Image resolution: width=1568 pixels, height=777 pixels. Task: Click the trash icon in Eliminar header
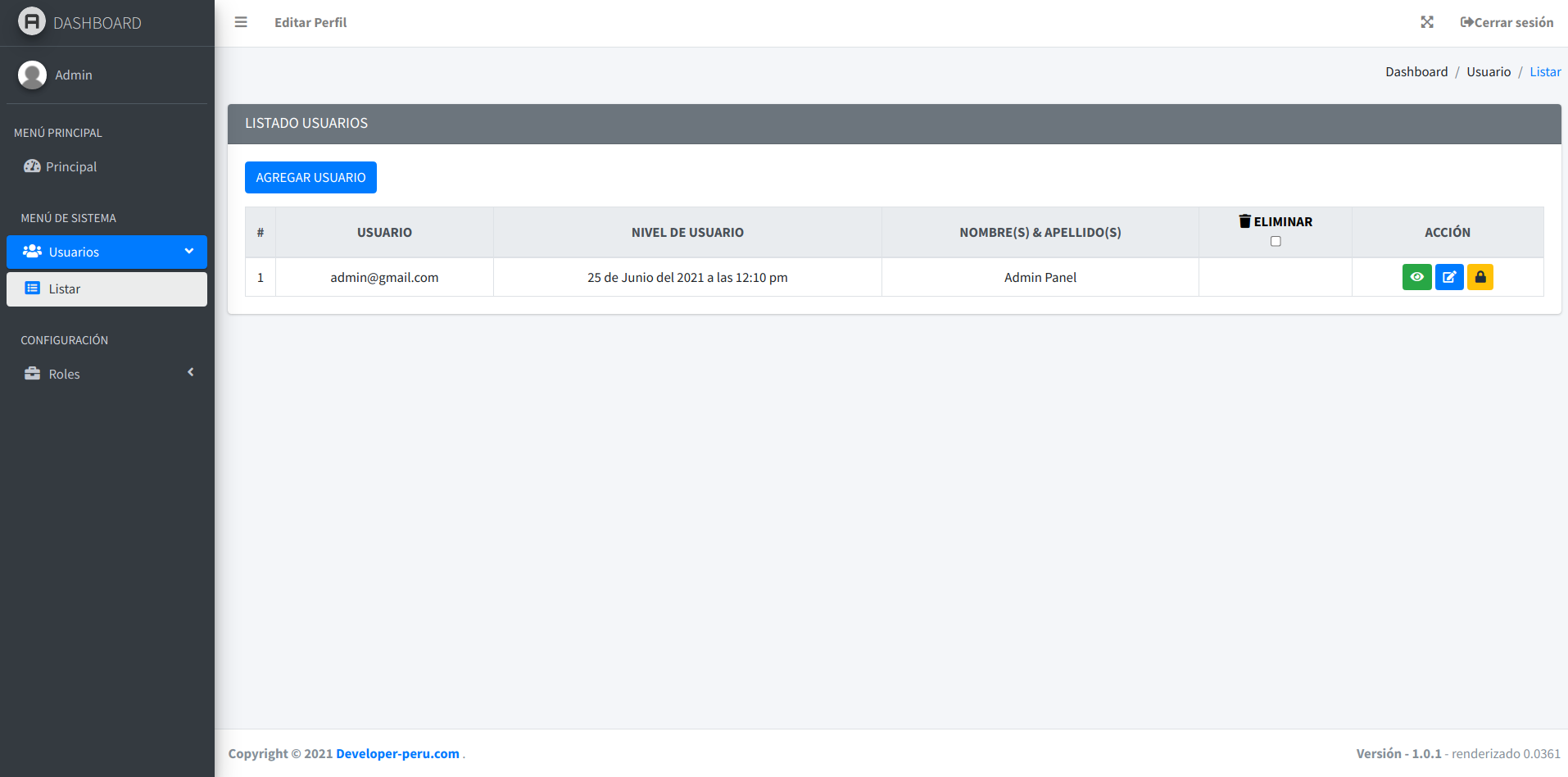(x=1245, y=221)
